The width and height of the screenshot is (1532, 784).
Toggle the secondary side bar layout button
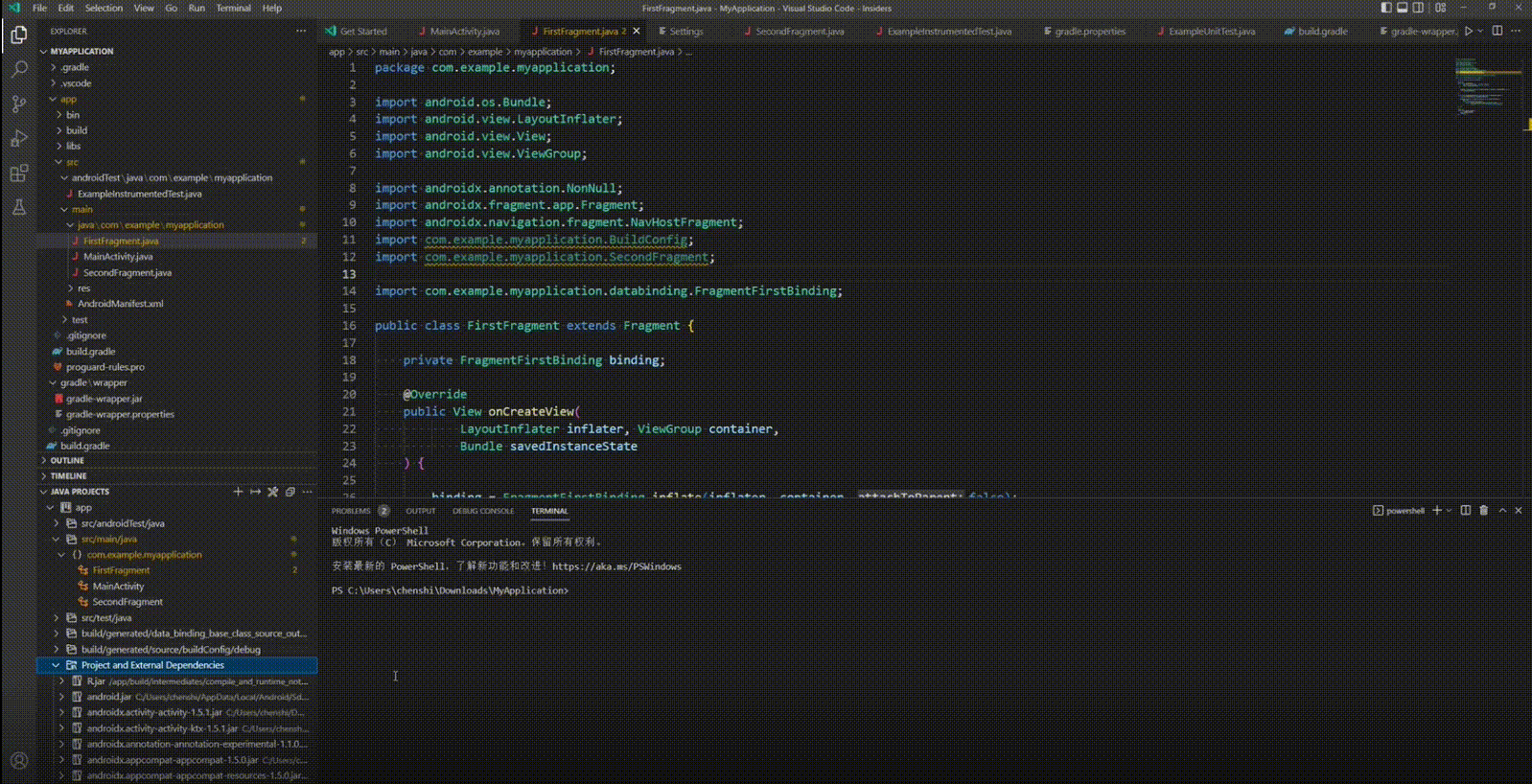[1419, 8]
